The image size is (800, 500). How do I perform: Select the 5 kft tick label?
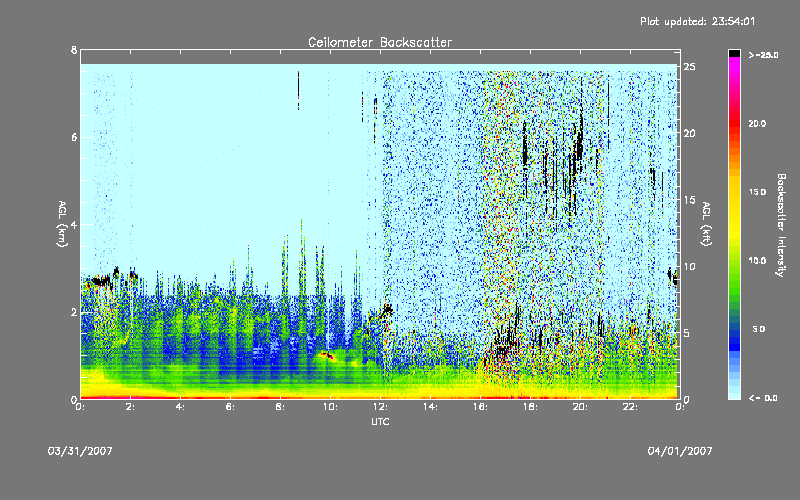687,333
